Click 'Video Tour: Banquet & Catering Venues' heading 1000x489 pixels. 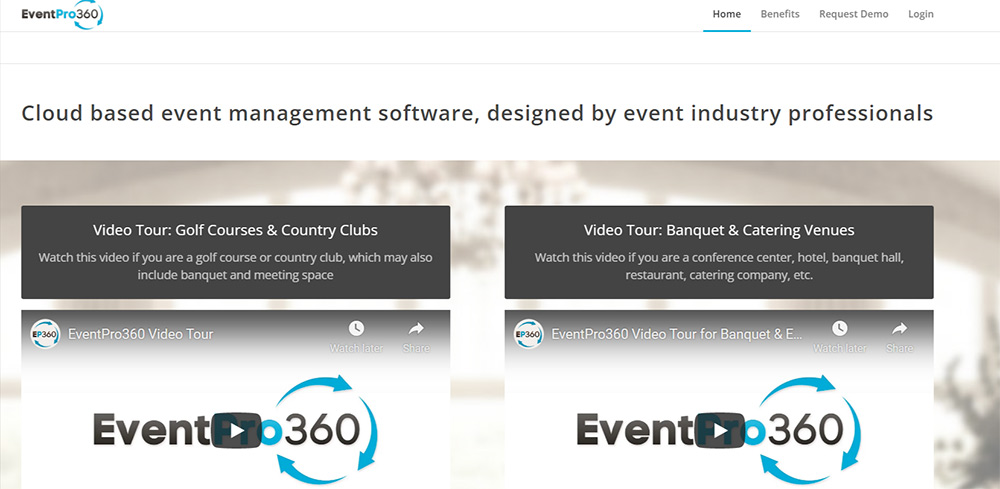(719, 230)
